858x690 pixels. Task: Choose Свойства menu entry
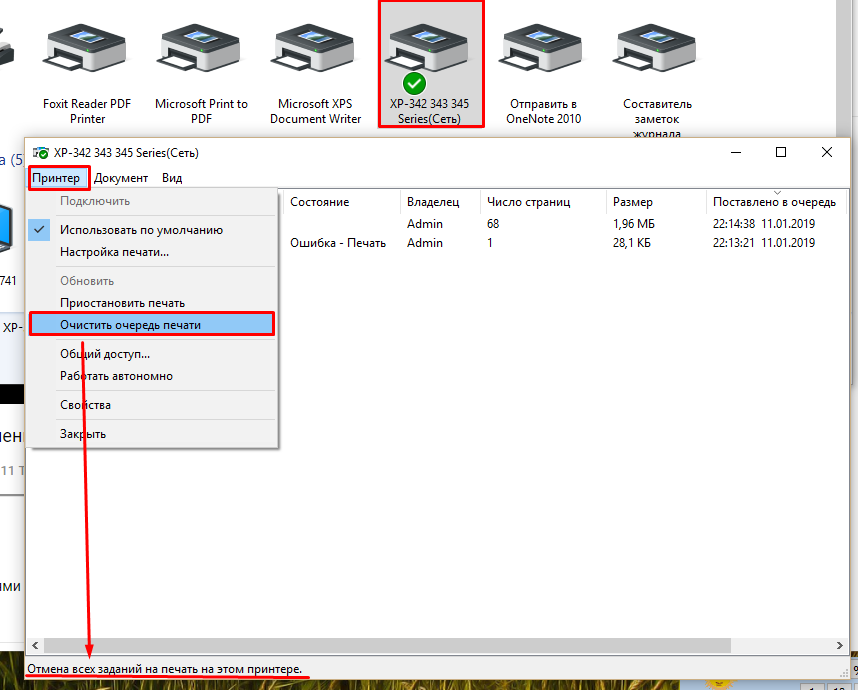152,405
